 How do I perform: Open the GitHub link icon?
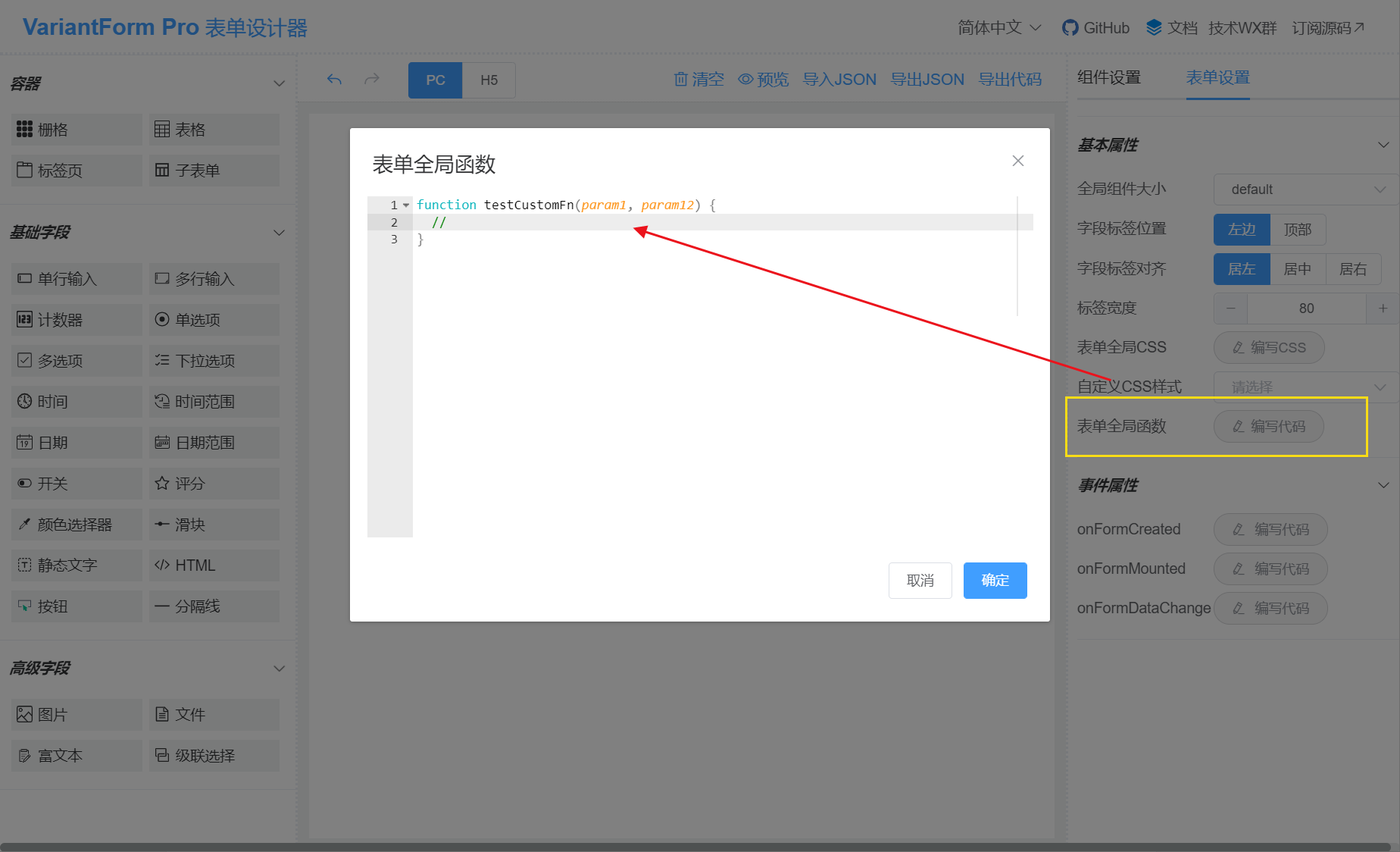coord(1070,28)
